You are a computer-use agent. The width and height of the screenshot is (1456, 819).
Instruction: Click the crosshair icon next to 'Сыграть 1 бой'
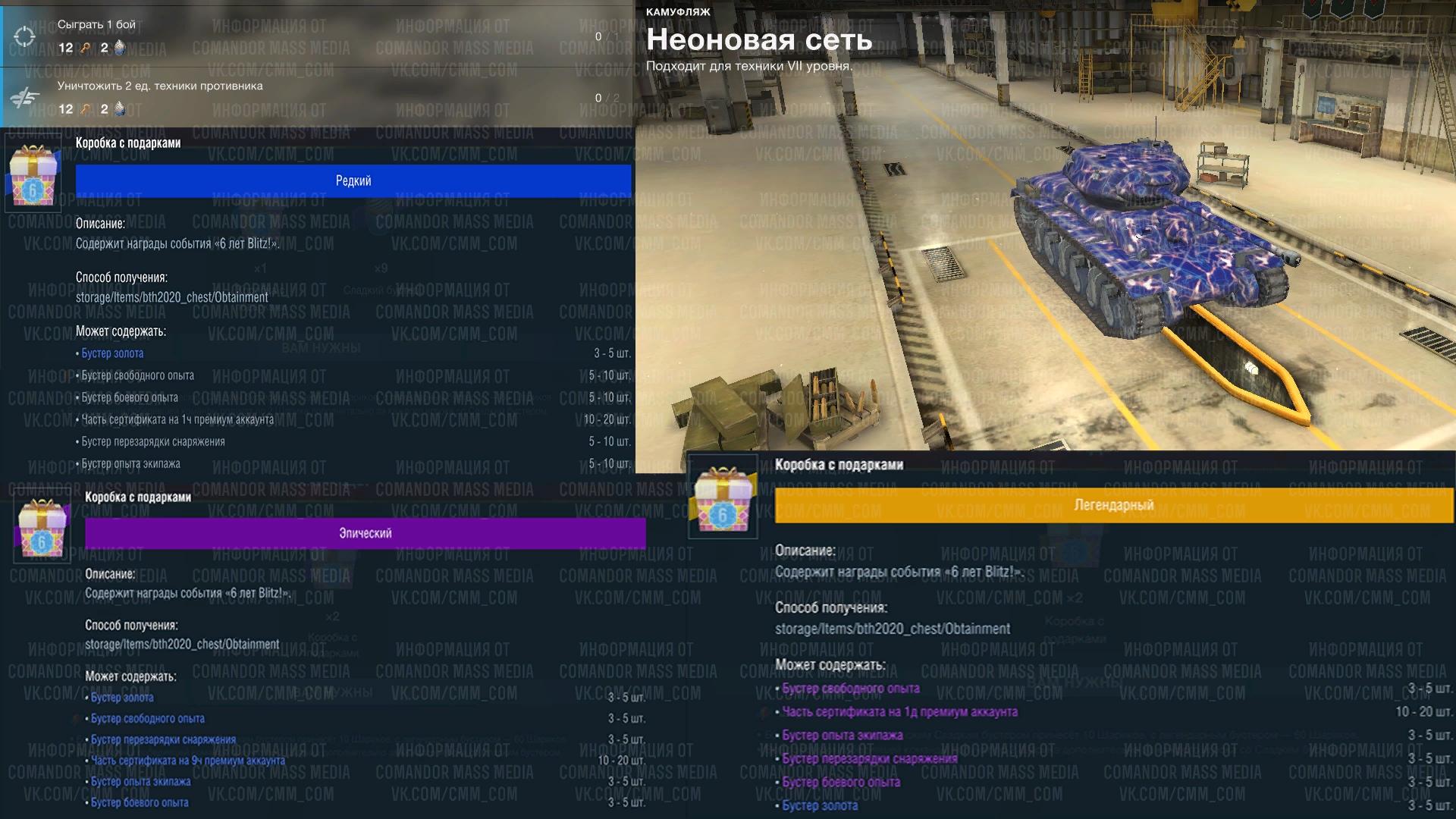click(x=24, y=36)
